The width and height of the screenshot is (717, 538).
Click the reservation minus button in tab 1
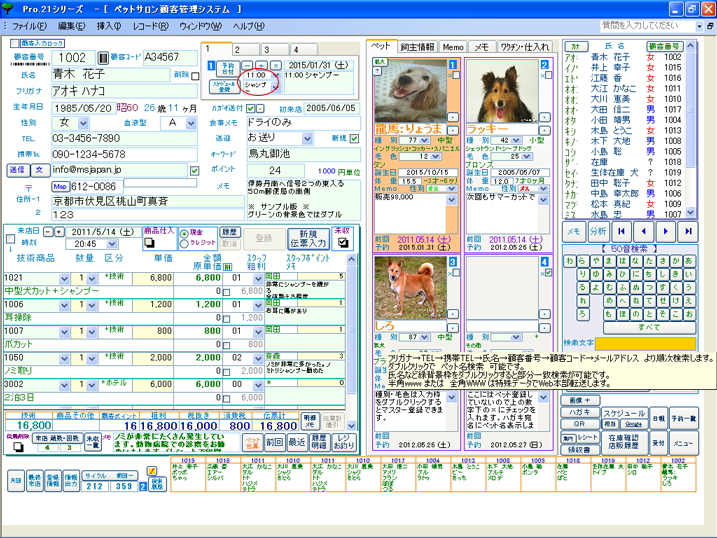247,65
